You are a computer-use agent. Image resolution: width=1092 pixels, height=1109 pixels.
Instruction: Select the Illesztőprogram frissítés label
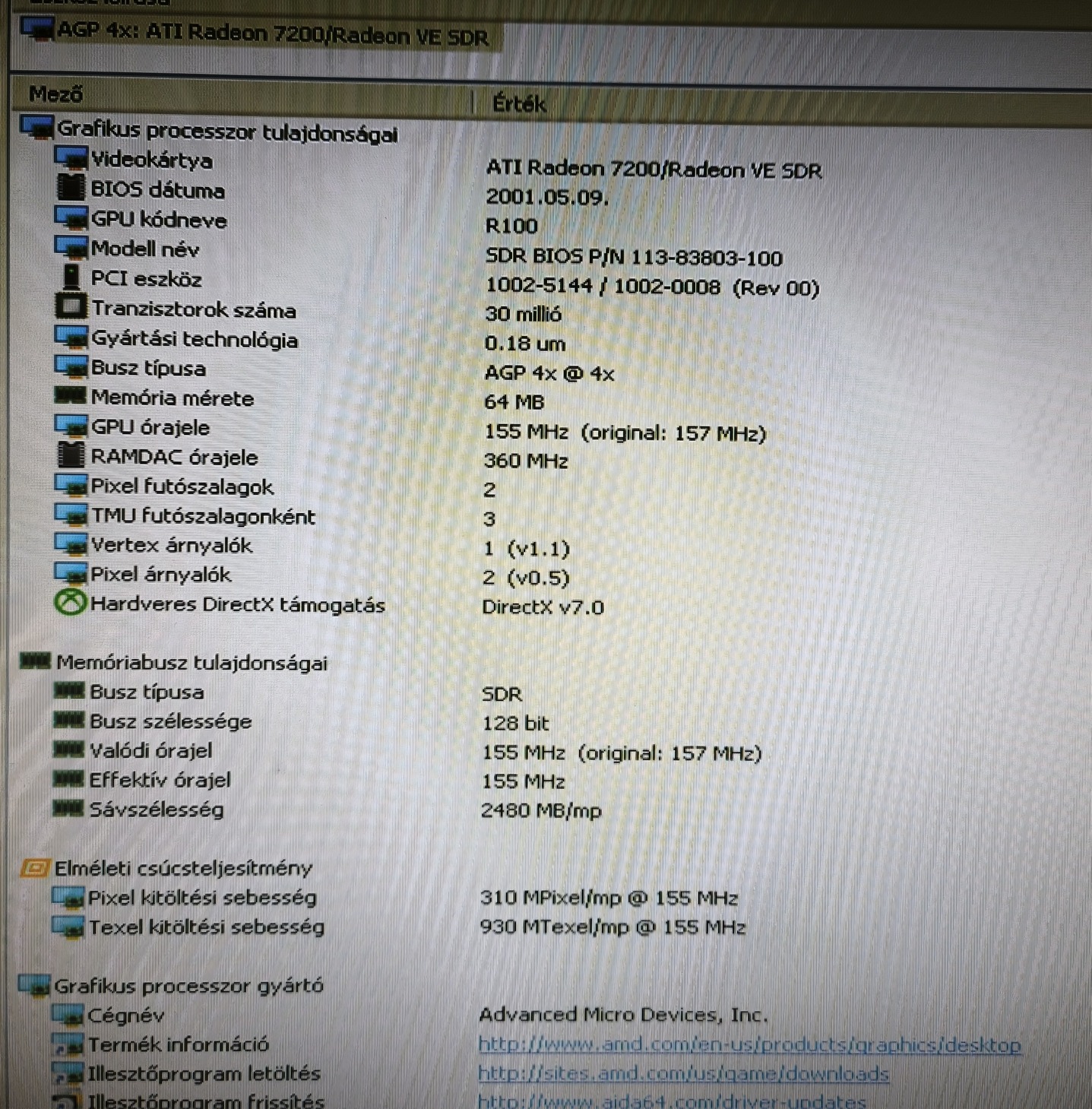pos(206,1101)
